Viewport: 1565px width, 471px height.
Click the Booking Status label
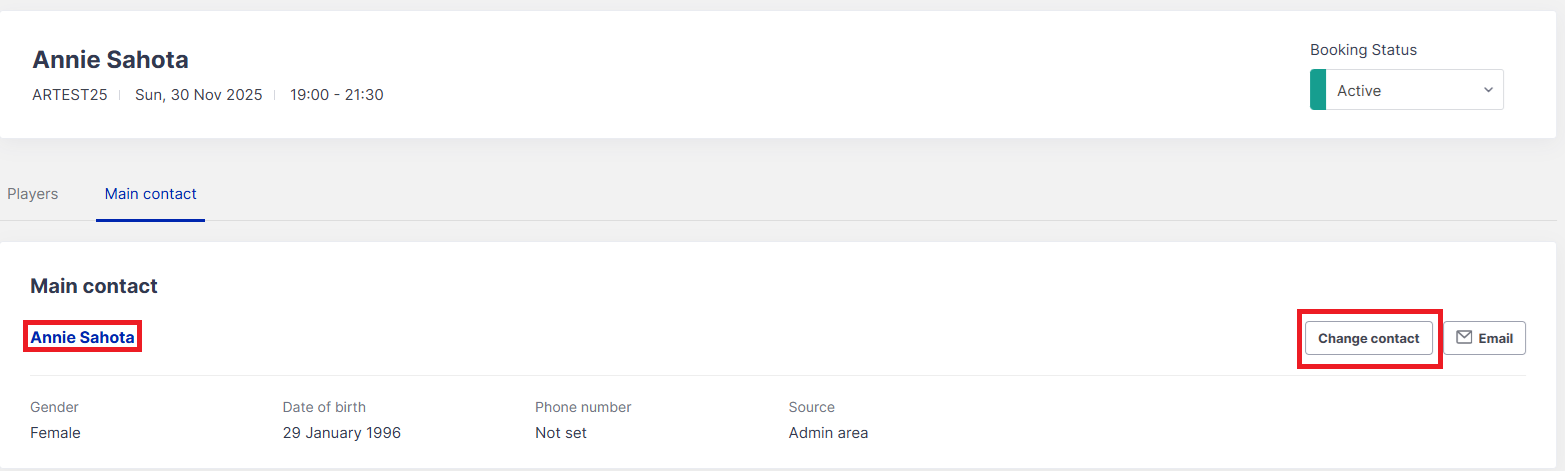click(x=1363, y=50)
